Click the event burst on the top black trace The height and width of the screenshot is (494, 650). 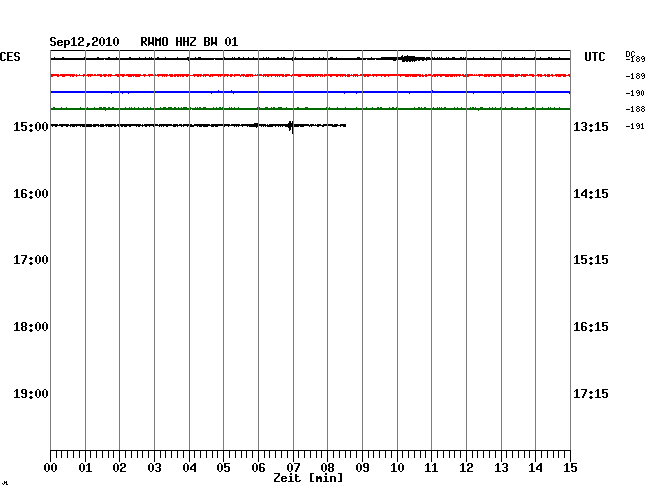(x=408, y=59)
